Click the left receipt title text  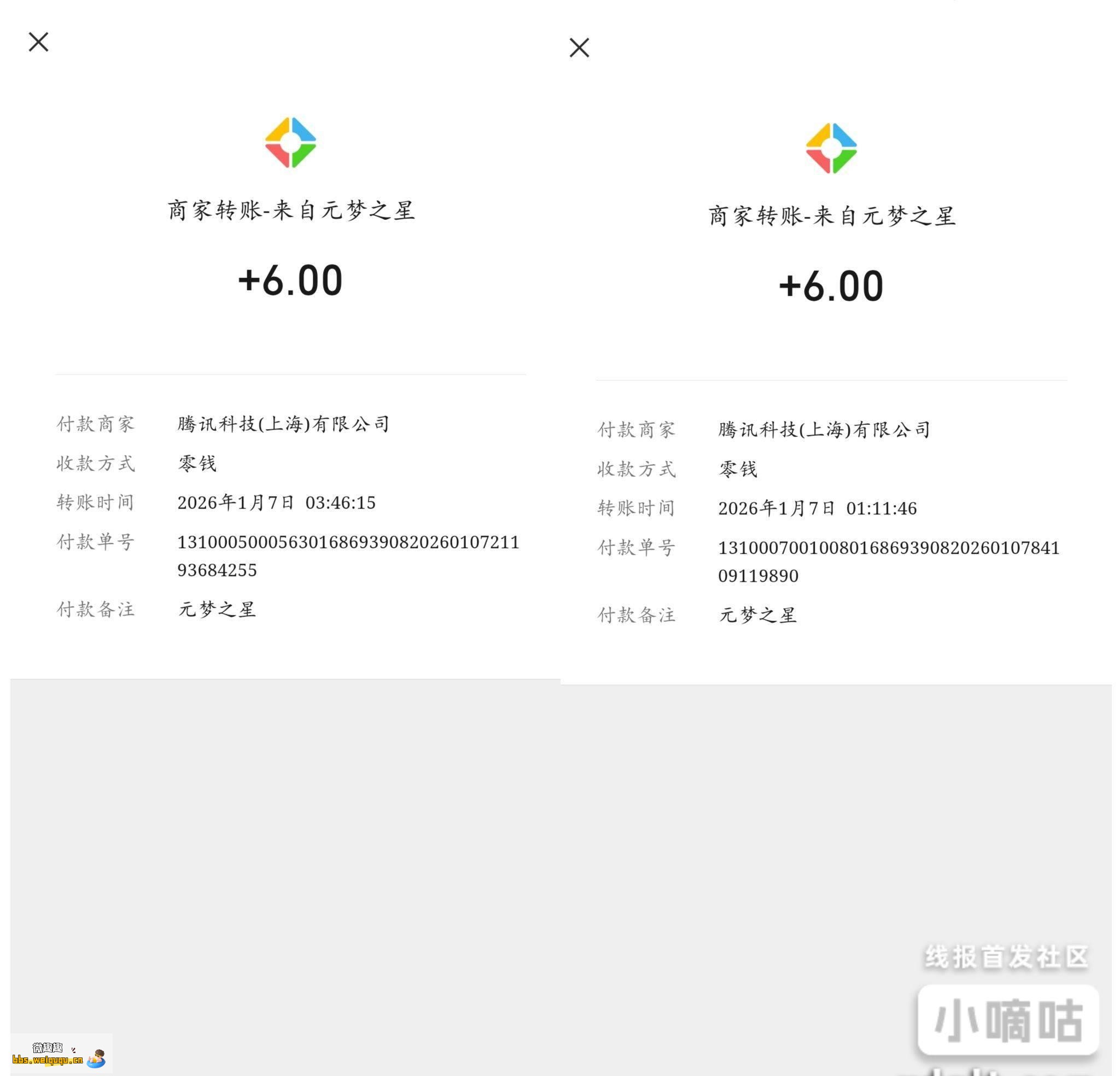pyautogui.click(x=290, y=210)
